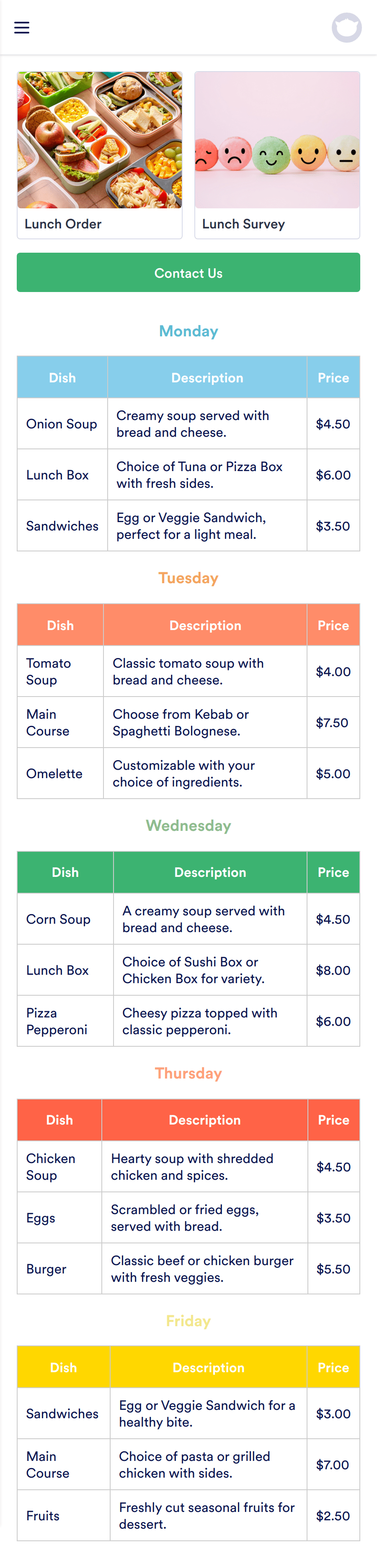Click the $7.50 Main Course price on Tuesday

click(333, 723)
